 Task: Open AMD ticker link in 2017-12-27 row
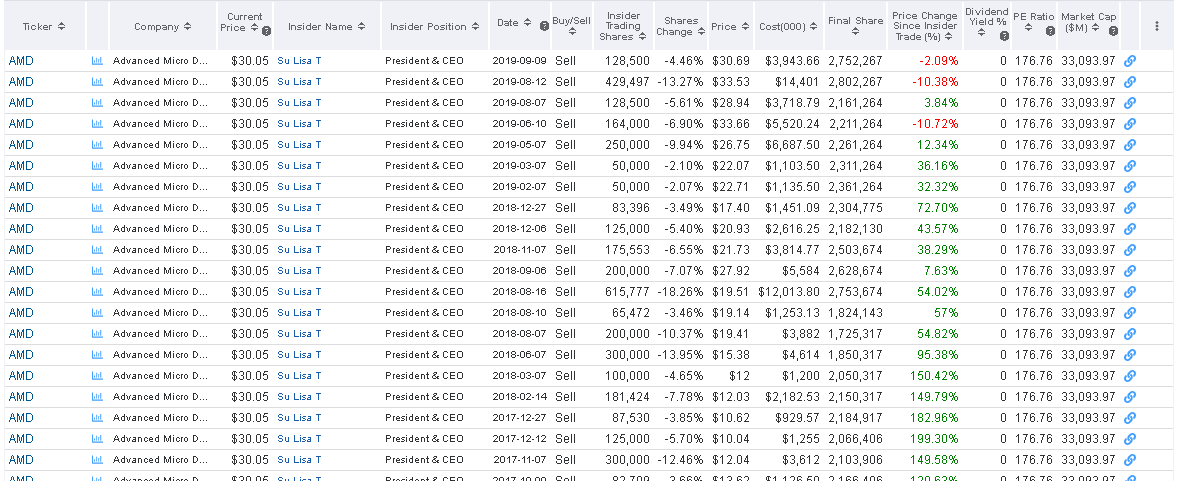point(21,418)
